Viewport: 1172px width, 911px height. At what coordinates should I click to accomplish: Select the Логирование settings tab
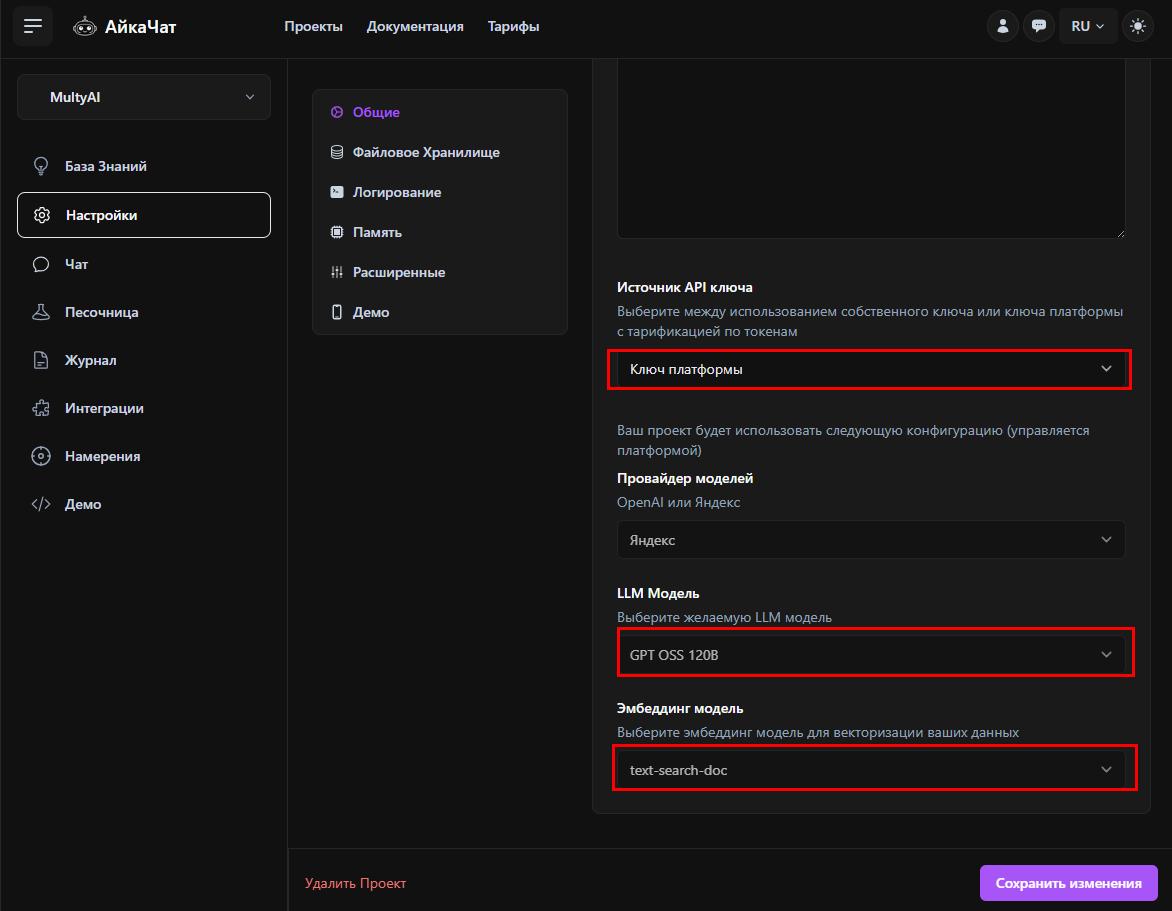pos(396,192)
